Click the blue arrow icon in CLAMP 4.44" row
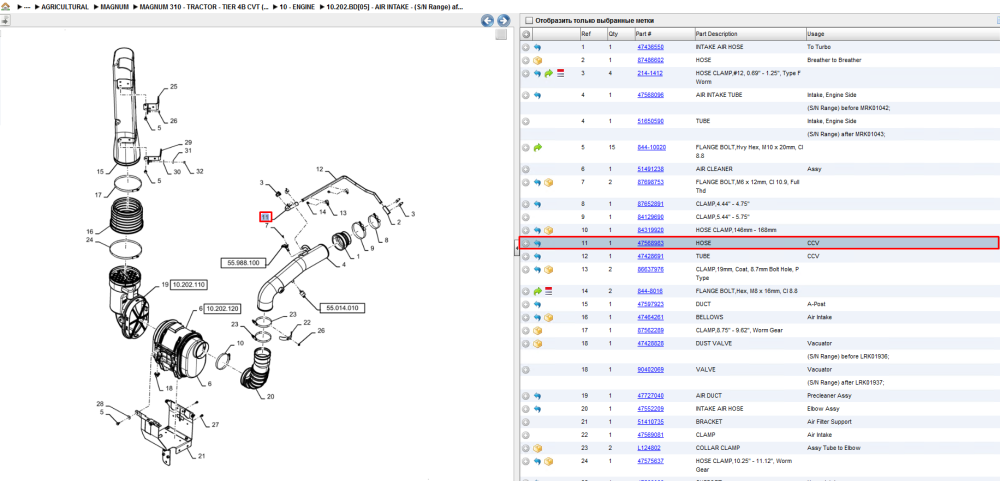1000x481 pixels. 537,204
